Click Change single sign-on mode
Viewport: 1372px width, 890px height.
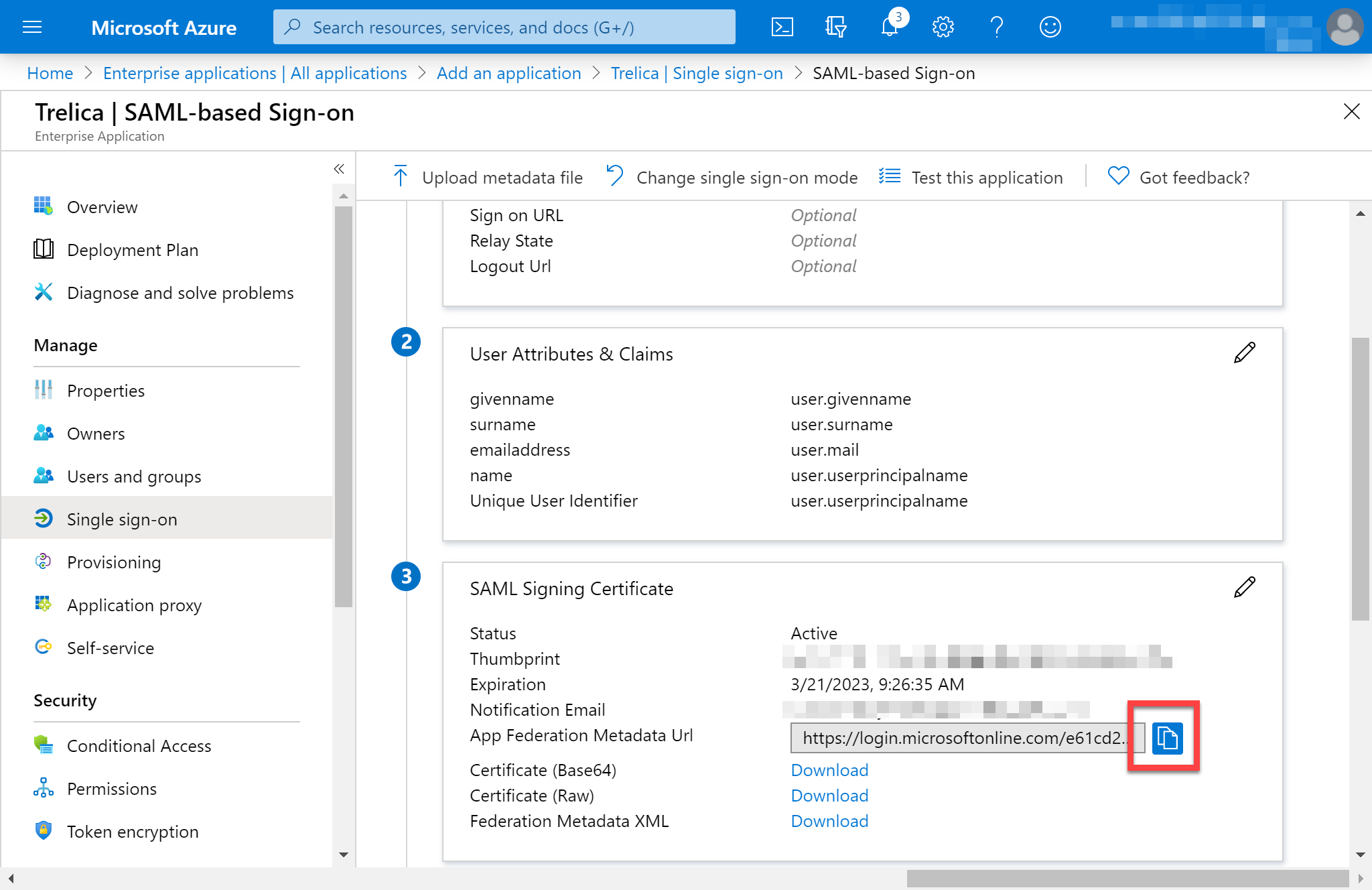click(x=732, y=177)
